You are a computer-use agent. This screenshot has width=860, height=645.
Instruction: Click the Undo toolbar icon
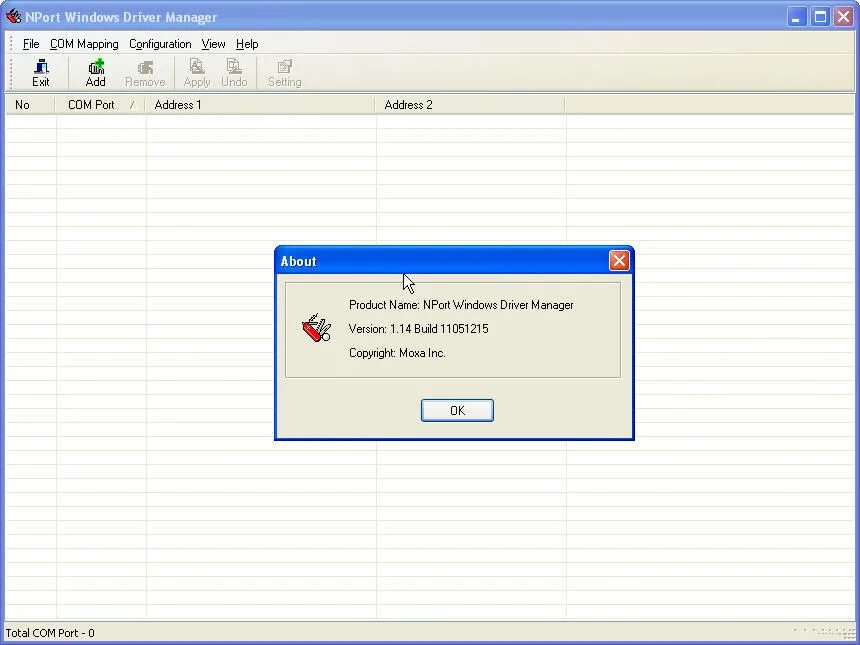234,73
